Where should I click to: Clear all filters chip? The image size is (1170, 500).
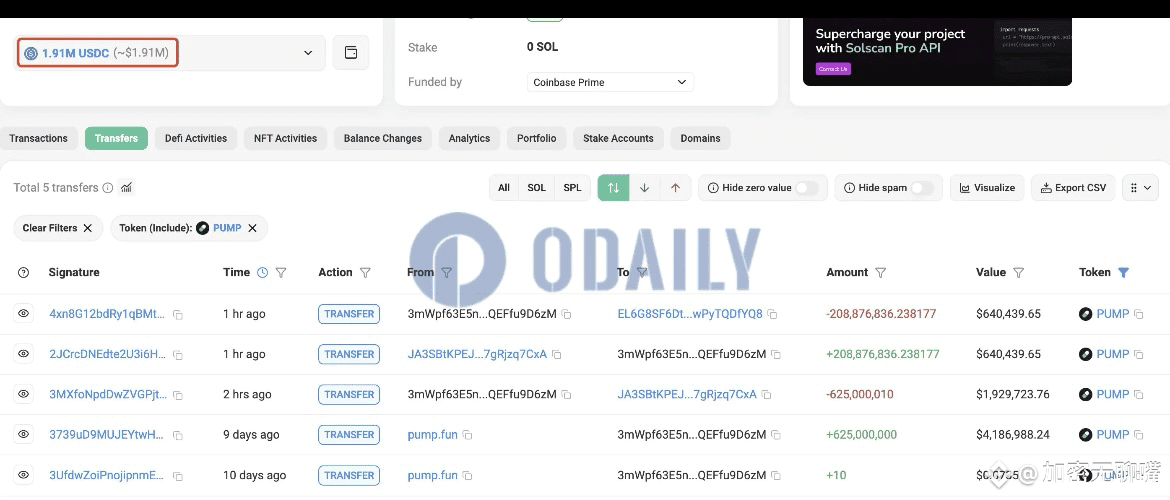coord(58,228)
